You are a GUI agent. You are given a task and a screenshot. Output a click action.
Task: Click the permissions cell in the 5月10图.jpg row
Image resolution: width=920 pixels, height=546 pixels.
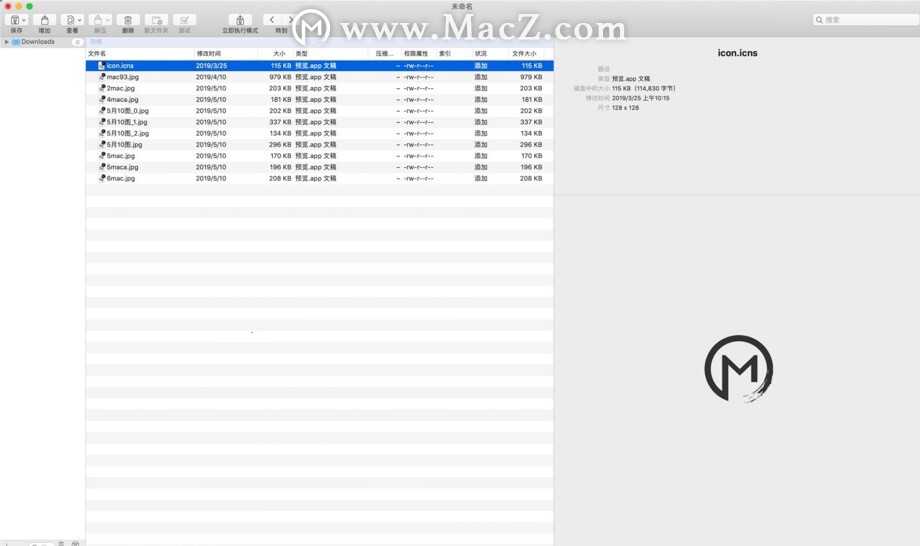(418, 144)
